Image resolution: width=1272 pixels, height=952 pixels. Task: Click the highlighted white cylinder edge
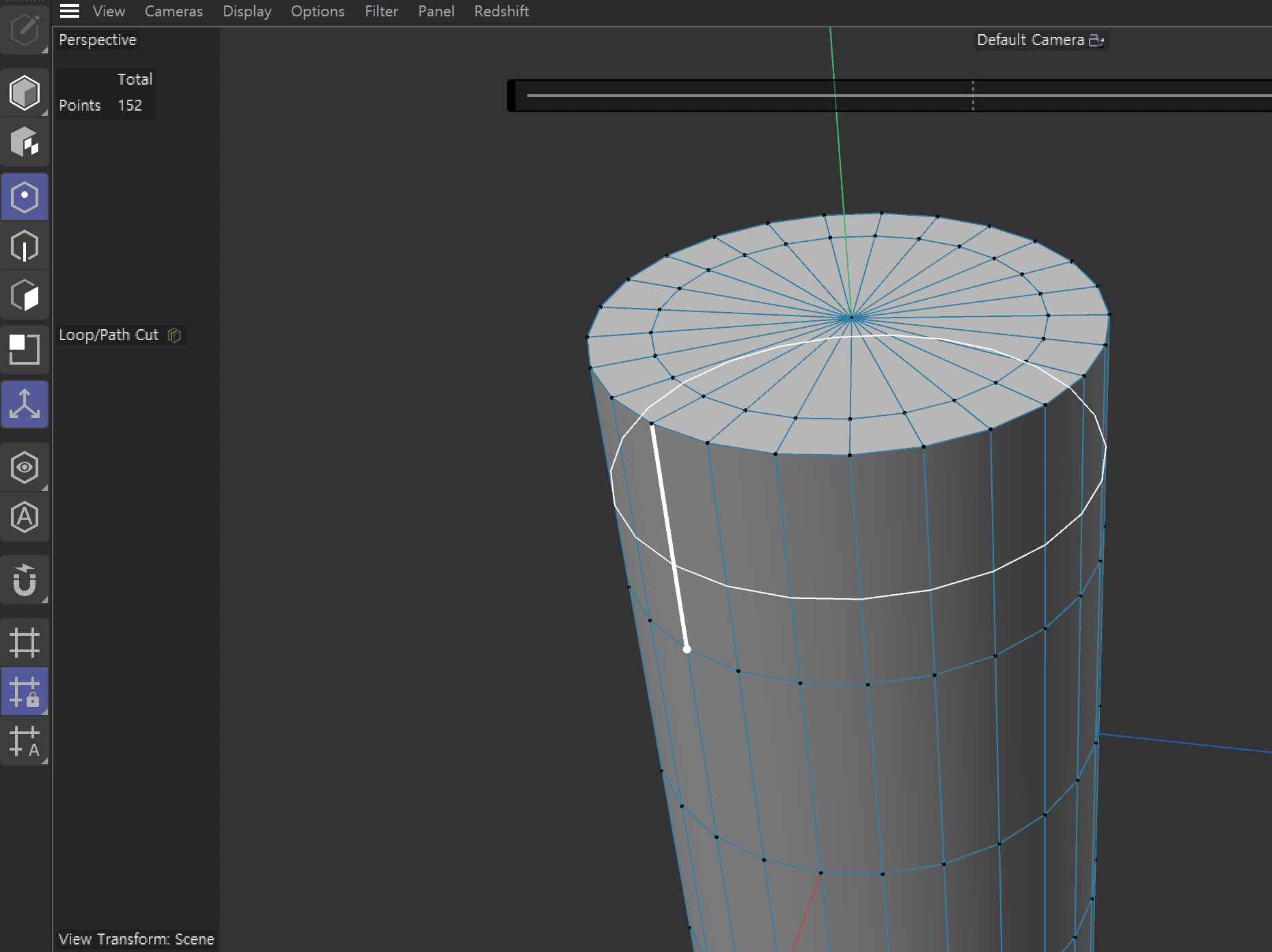click(x=669, y=537)
